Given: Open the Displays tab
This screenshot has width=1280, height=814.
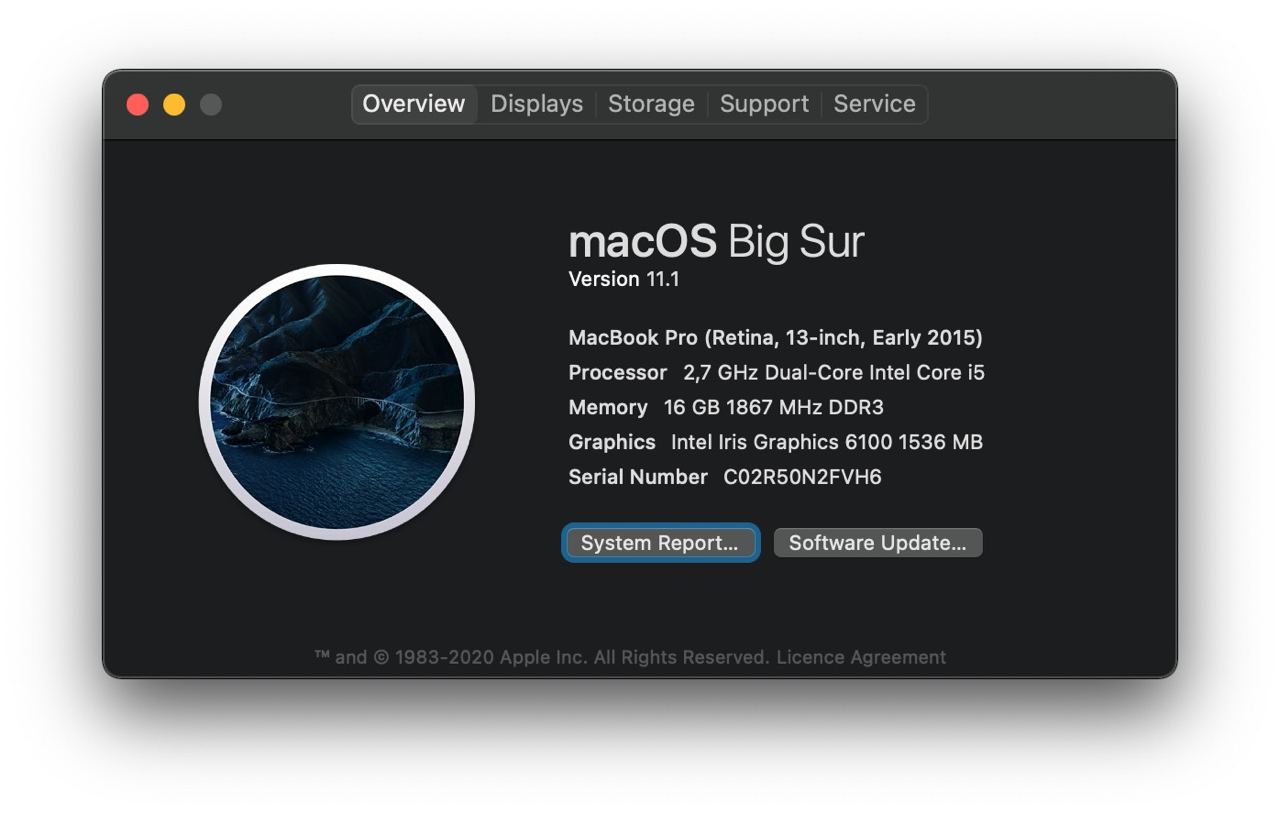Looking at the screenshot, I should (x=537, y=104).
